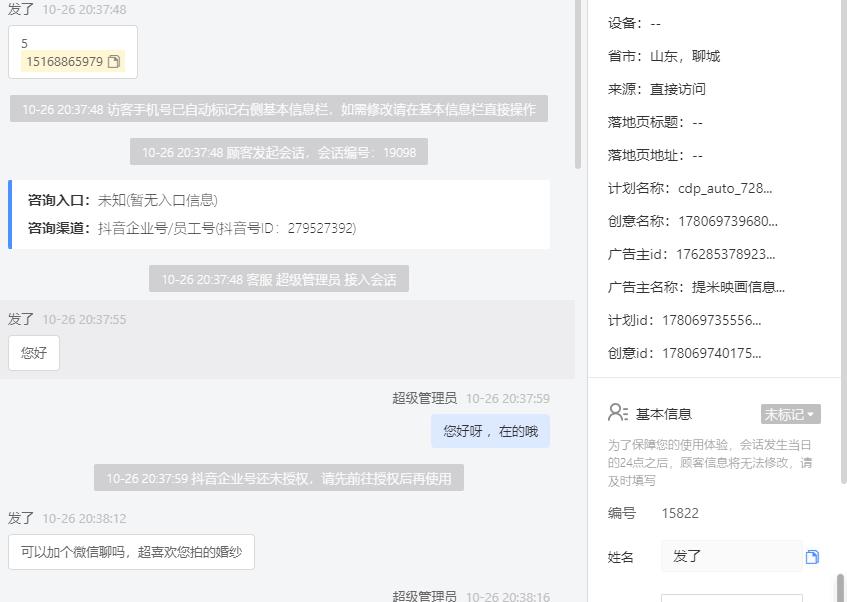Click the notice 访客手机号已自动标记
847x602 pixels.
pos(279,109)
